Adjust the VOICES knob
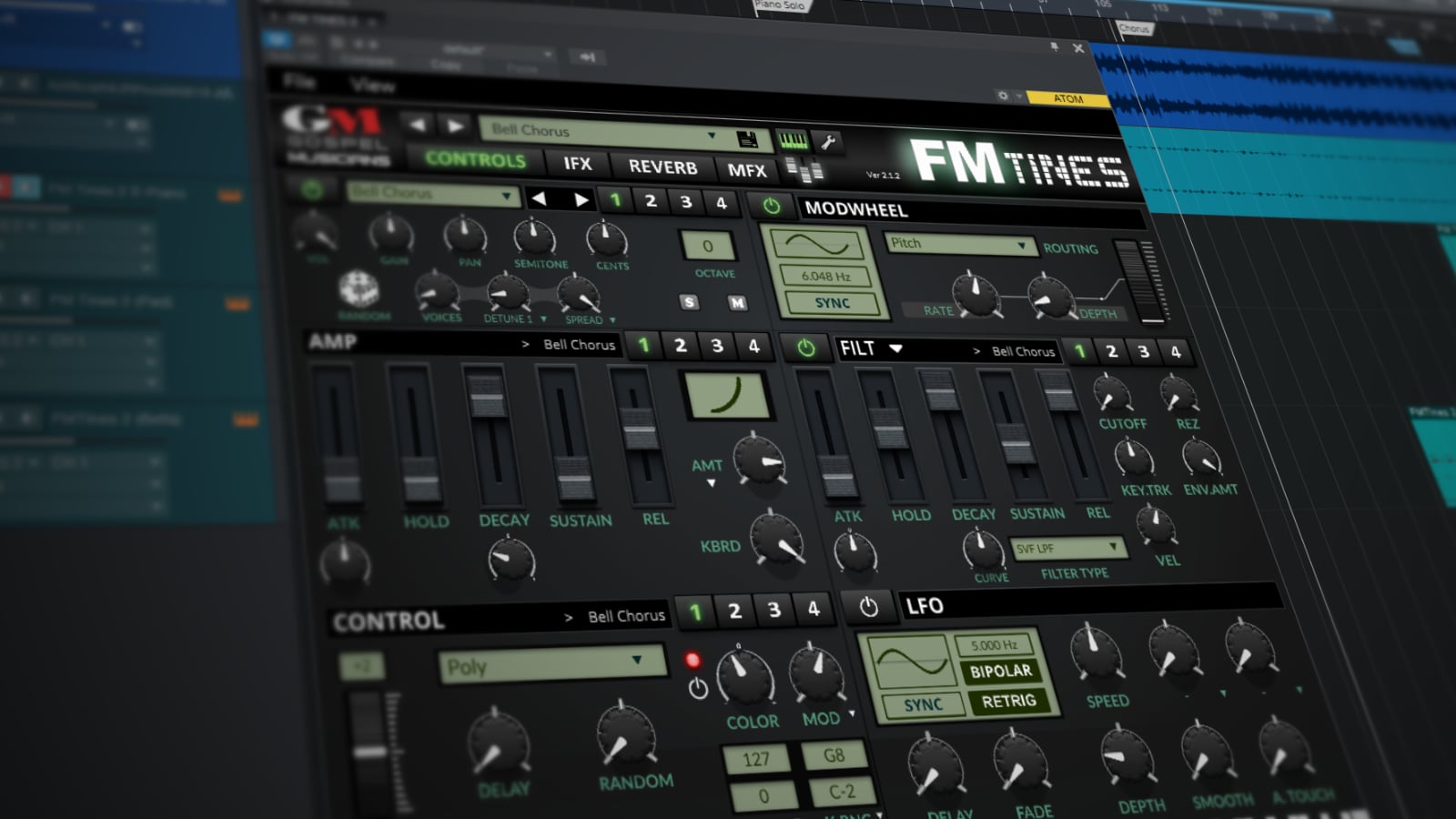Image resolution: width=1456 pixels, height=819 pixels. click(438, 290)
